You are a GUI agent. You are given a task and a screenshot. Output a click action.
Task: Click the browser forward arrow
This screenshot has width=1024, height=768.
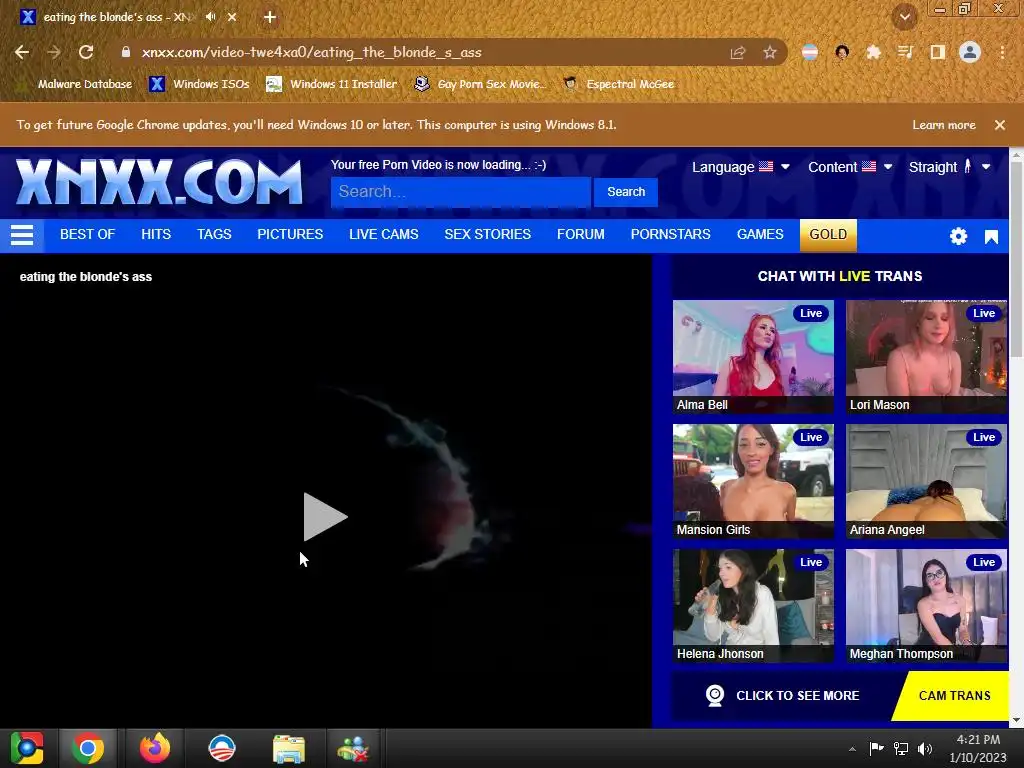pos(54,52)
